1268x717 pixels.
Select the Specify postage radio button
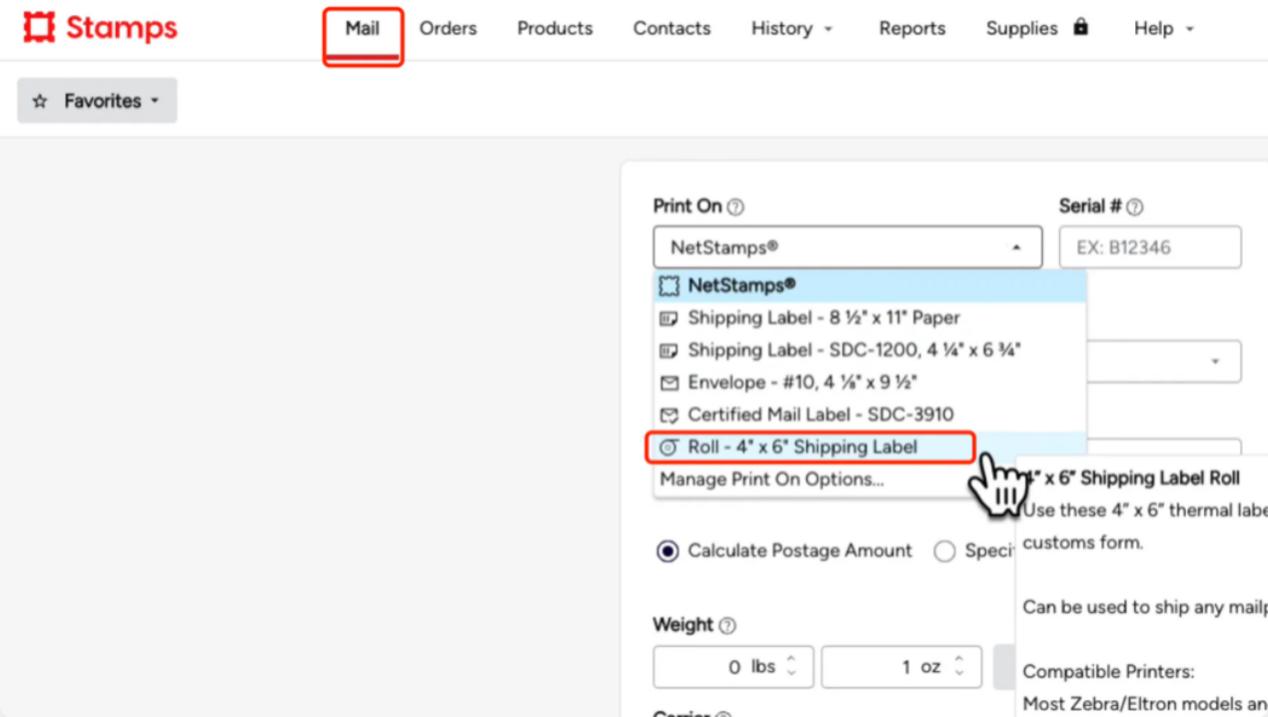[944, 551]
